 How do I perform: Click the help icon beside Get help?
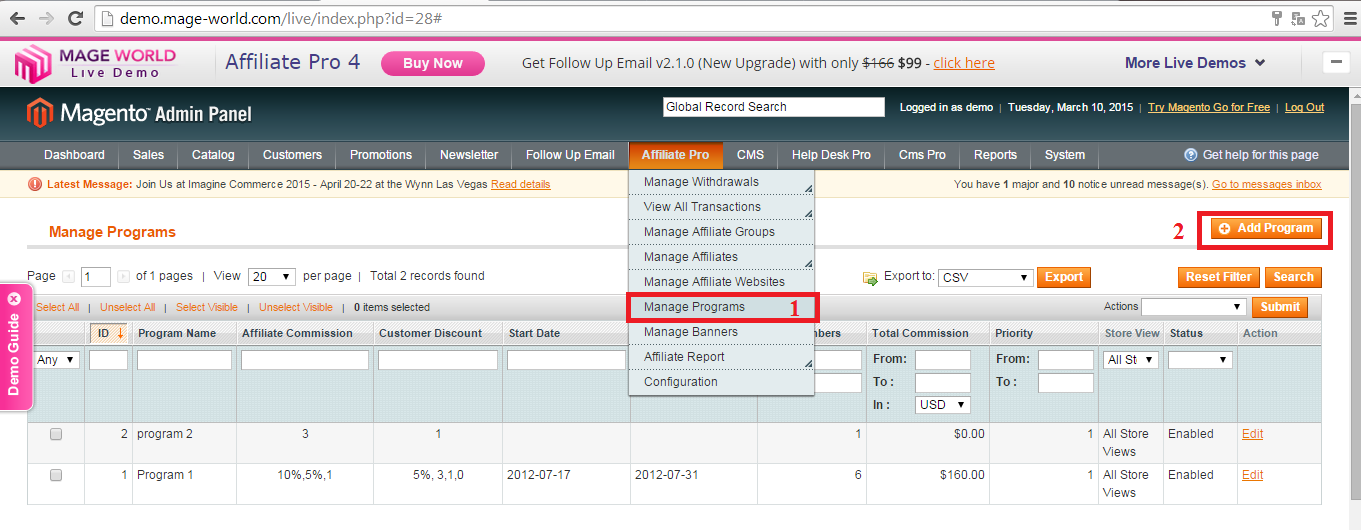point(1190,155)
